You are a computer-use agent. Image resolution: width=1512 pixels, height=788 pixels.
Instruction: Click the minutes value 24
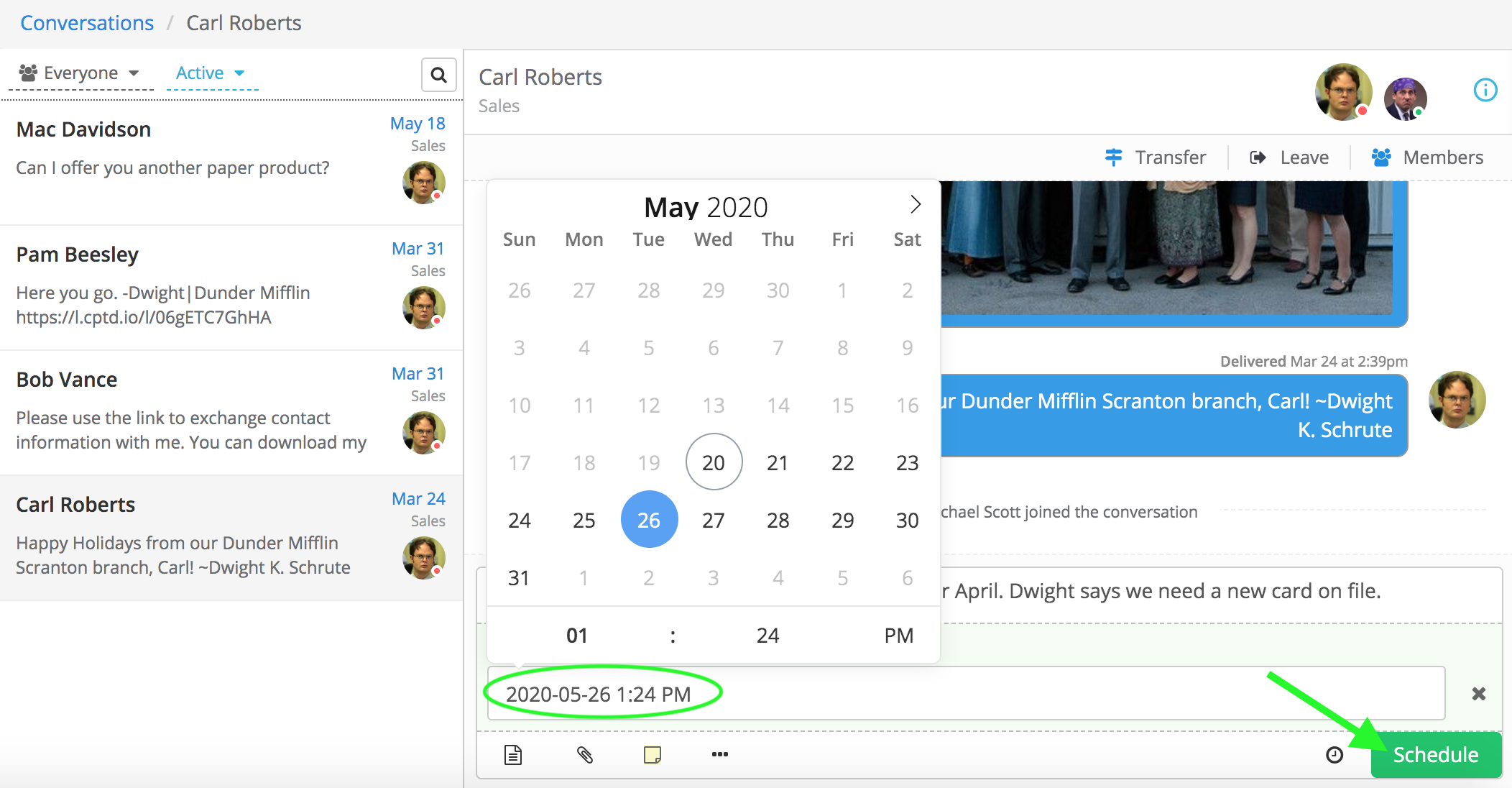767,636
